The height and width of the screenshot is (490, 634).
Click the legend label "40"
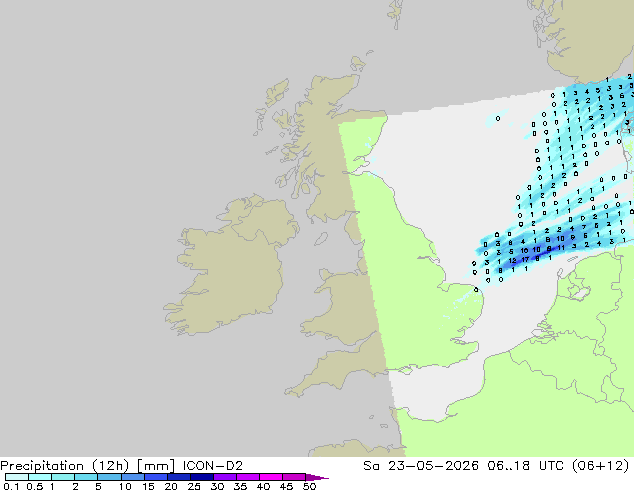point(263,486)
